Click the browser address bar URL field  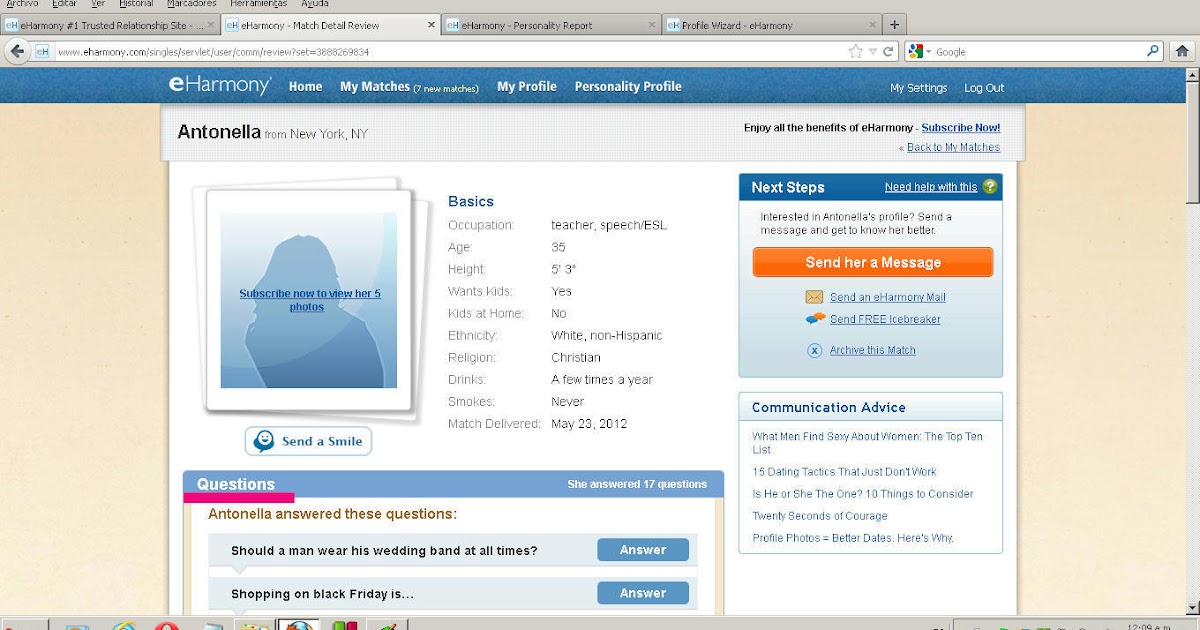click(x=450, y=51)
